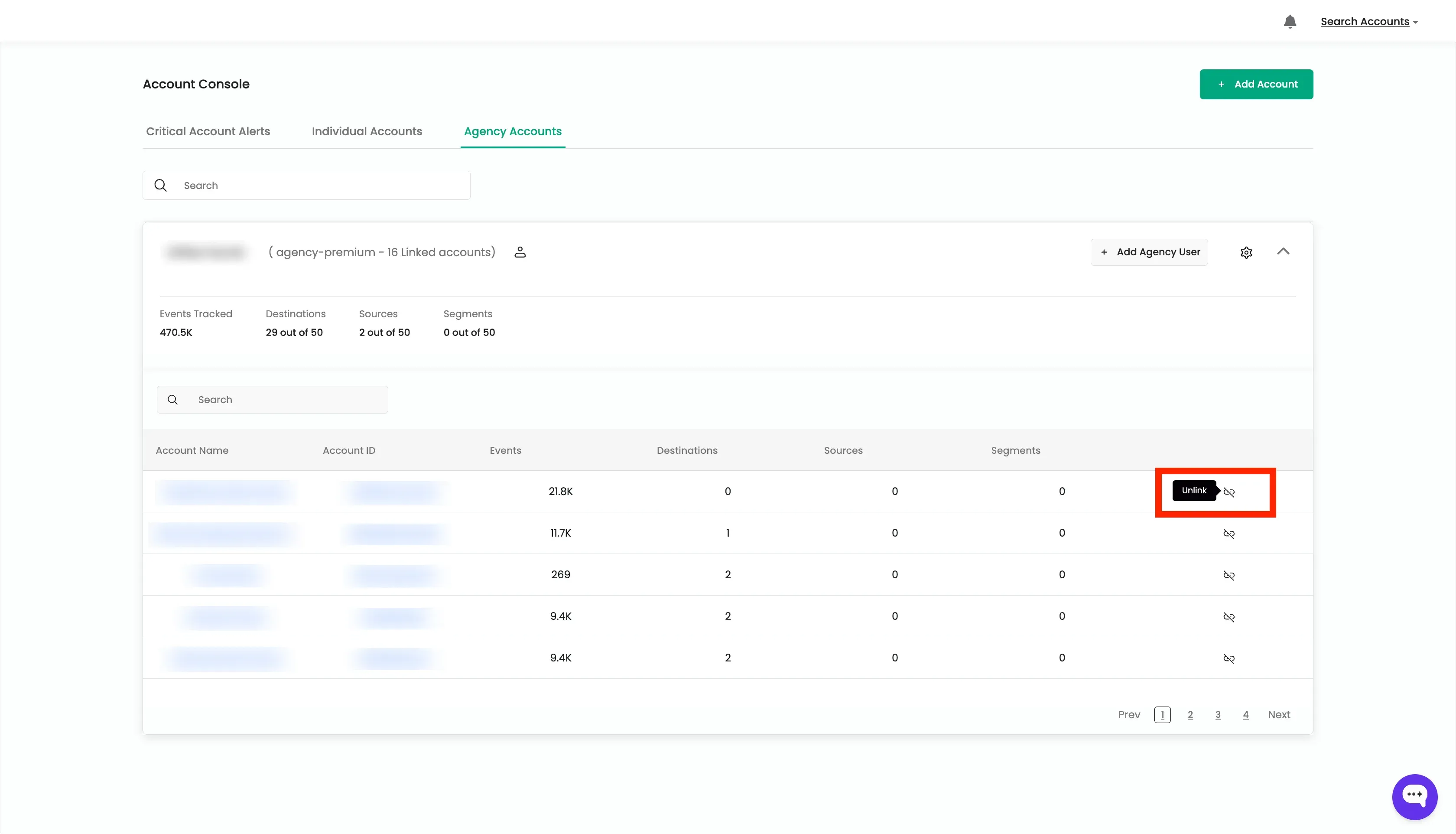Open the chat support bubble
Screen dimensions: 1456x834
click(1414, 796)
